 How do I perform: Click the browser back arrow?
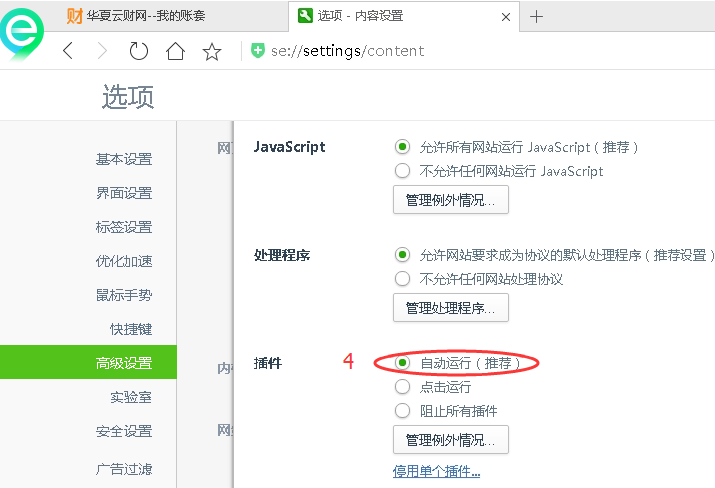(68, 51)
